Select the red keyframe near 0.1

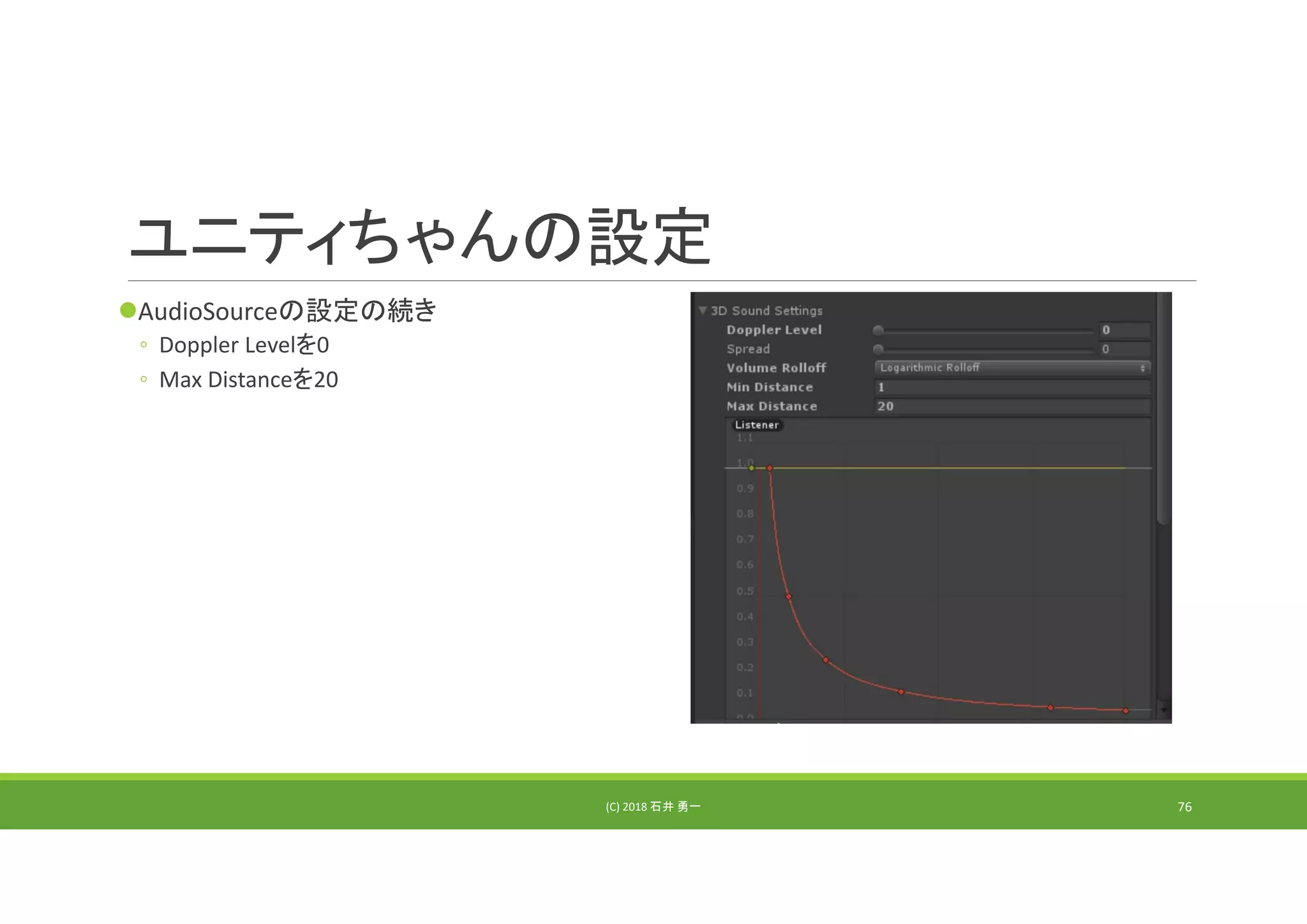[x=901, y=692]
